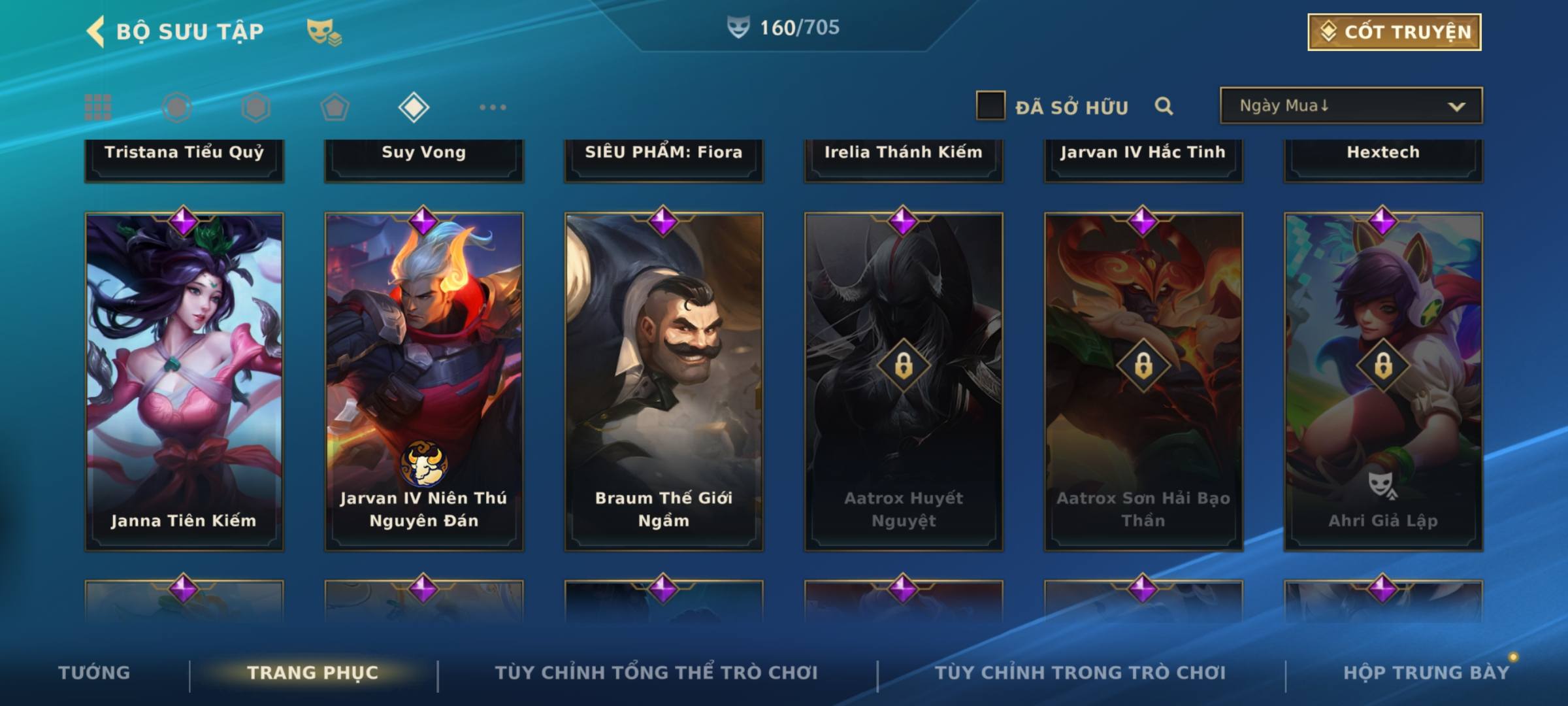Open the Tùy Chỉnh Trong Trò Chơi tab
This screenshot has height=706, width=1568.
(x=1080, y=673)
